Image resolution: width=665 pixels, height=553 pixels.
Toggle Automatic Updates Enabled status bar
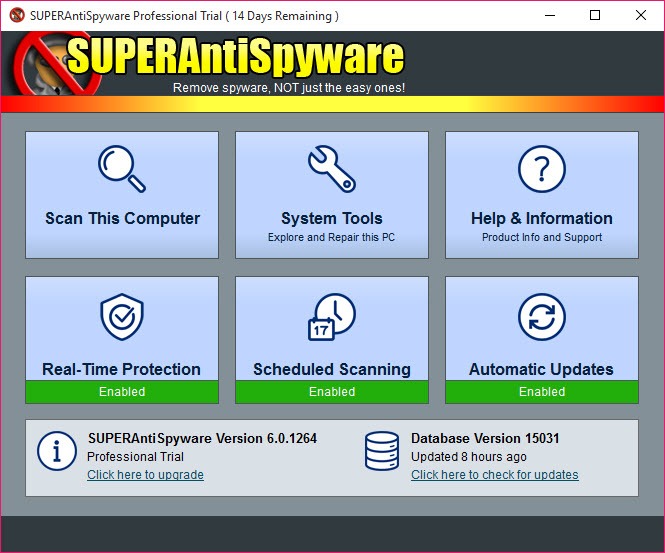coord(541,392)
